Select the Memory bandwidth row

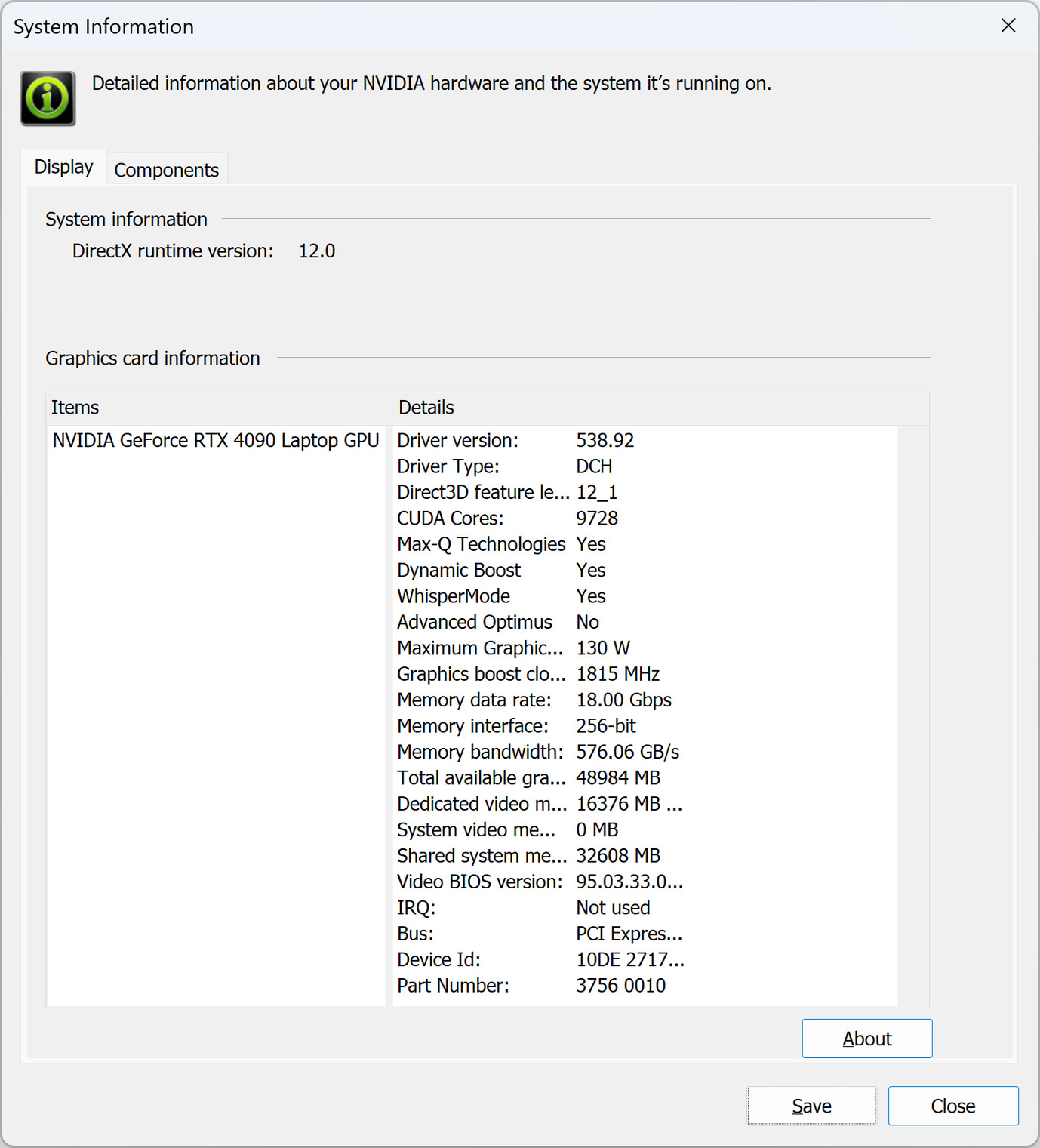(645, 752)
